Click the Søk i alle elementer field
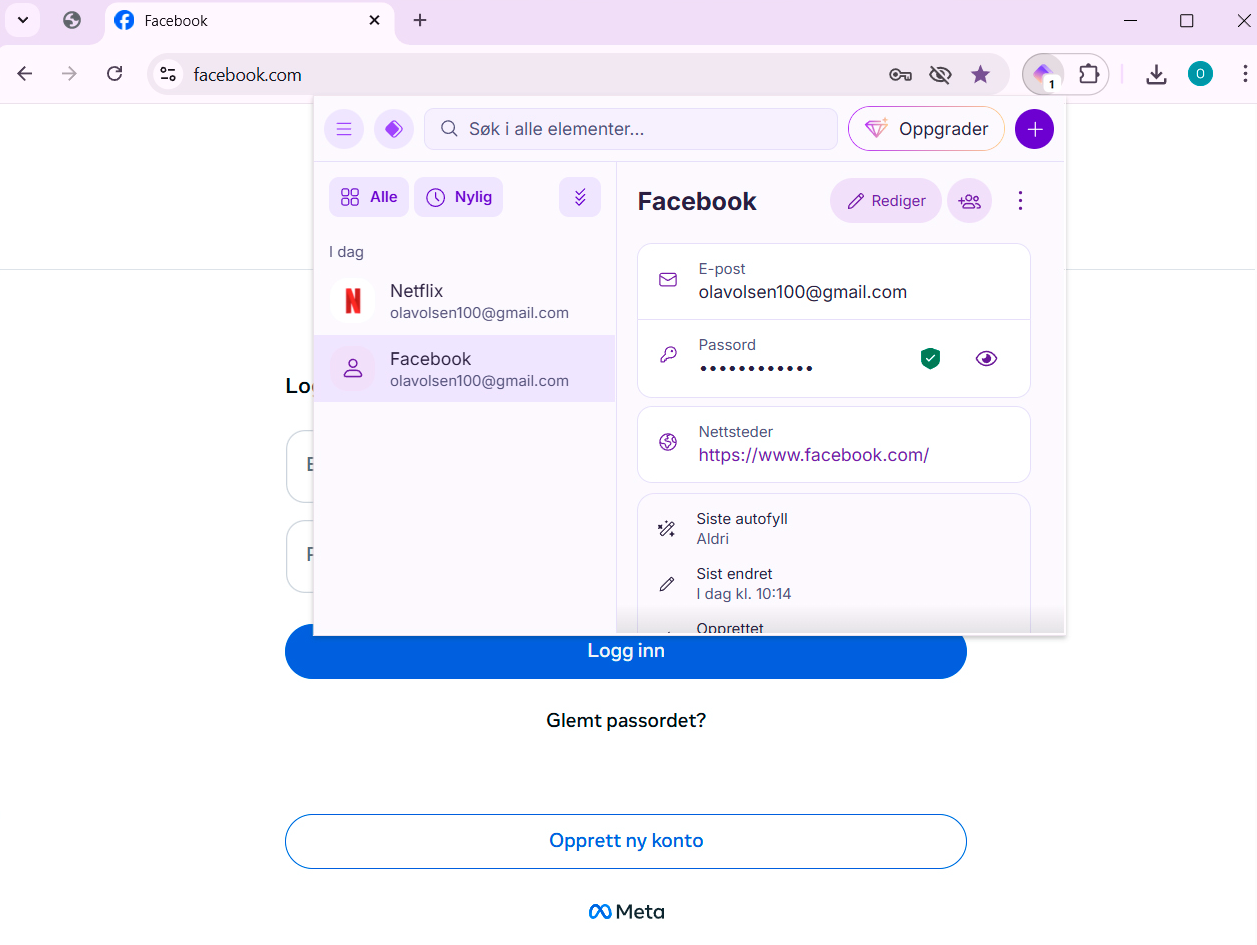The width and height of the screenshot is (1257, 945). click(631, 129)
